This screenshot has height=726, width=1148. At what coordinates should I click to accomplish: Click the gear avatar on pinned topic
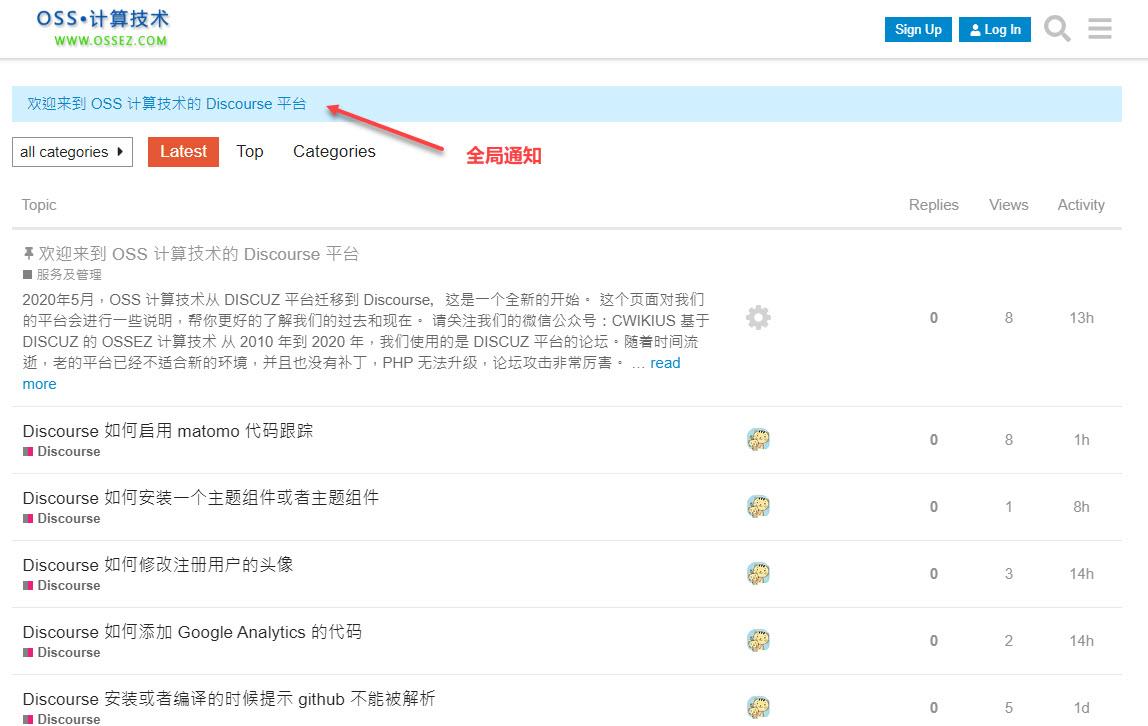[x=758, y=318]
